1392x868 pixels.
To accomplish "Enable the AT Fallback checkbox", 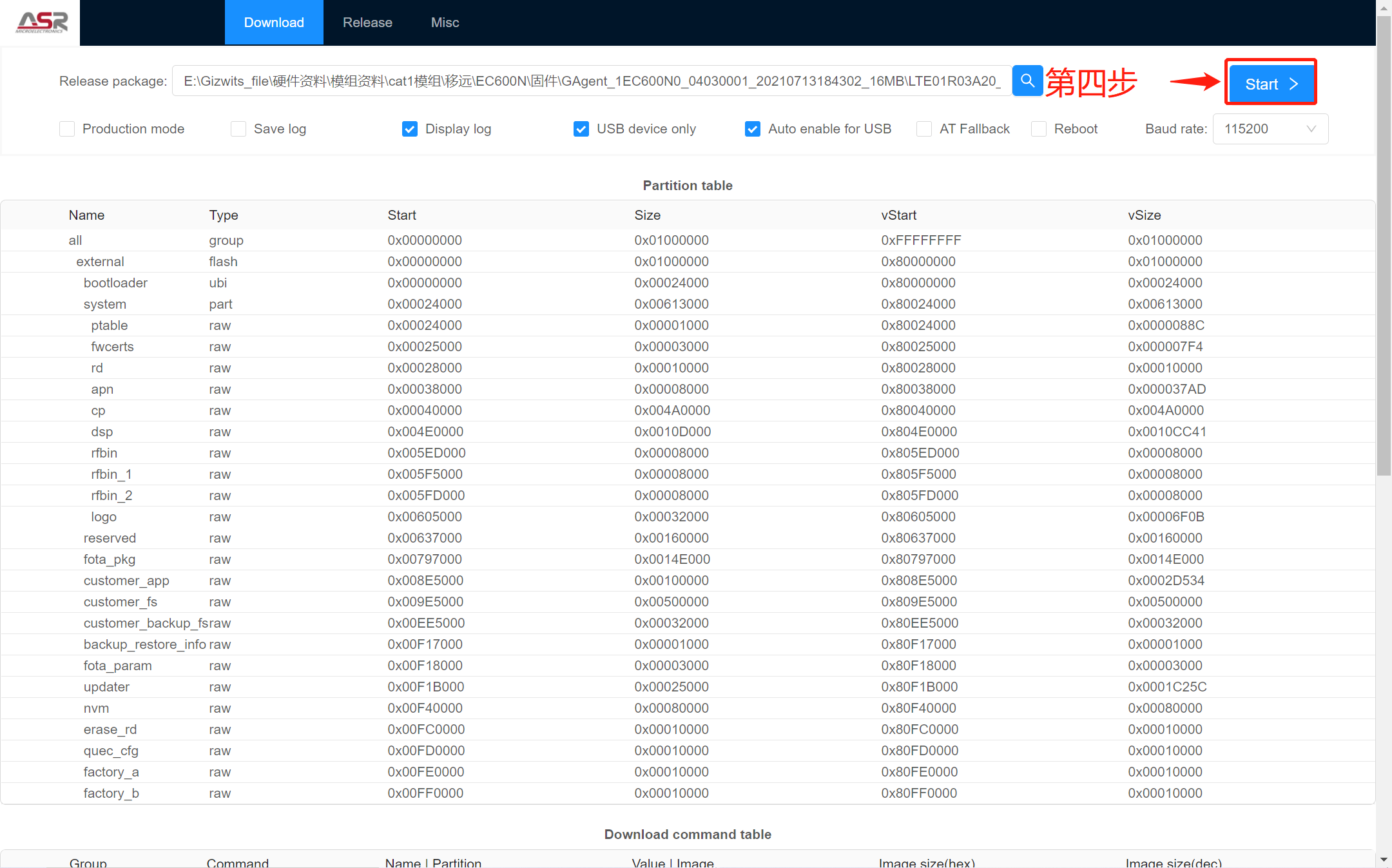I will point(921,128).
